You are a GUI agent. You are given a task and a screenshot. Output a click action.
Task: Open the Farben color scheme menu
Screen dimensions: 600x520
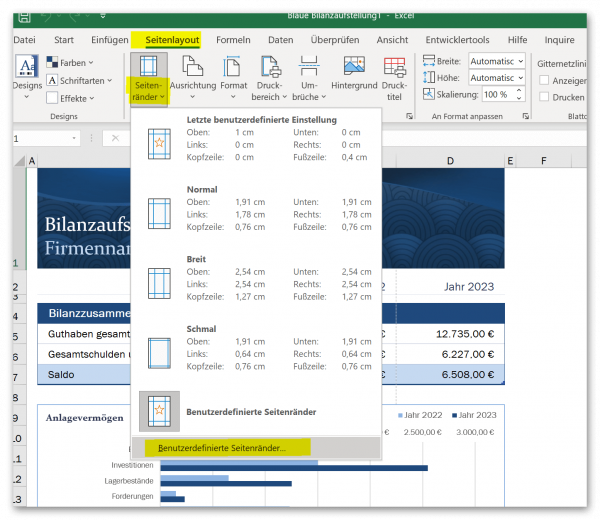70,62
